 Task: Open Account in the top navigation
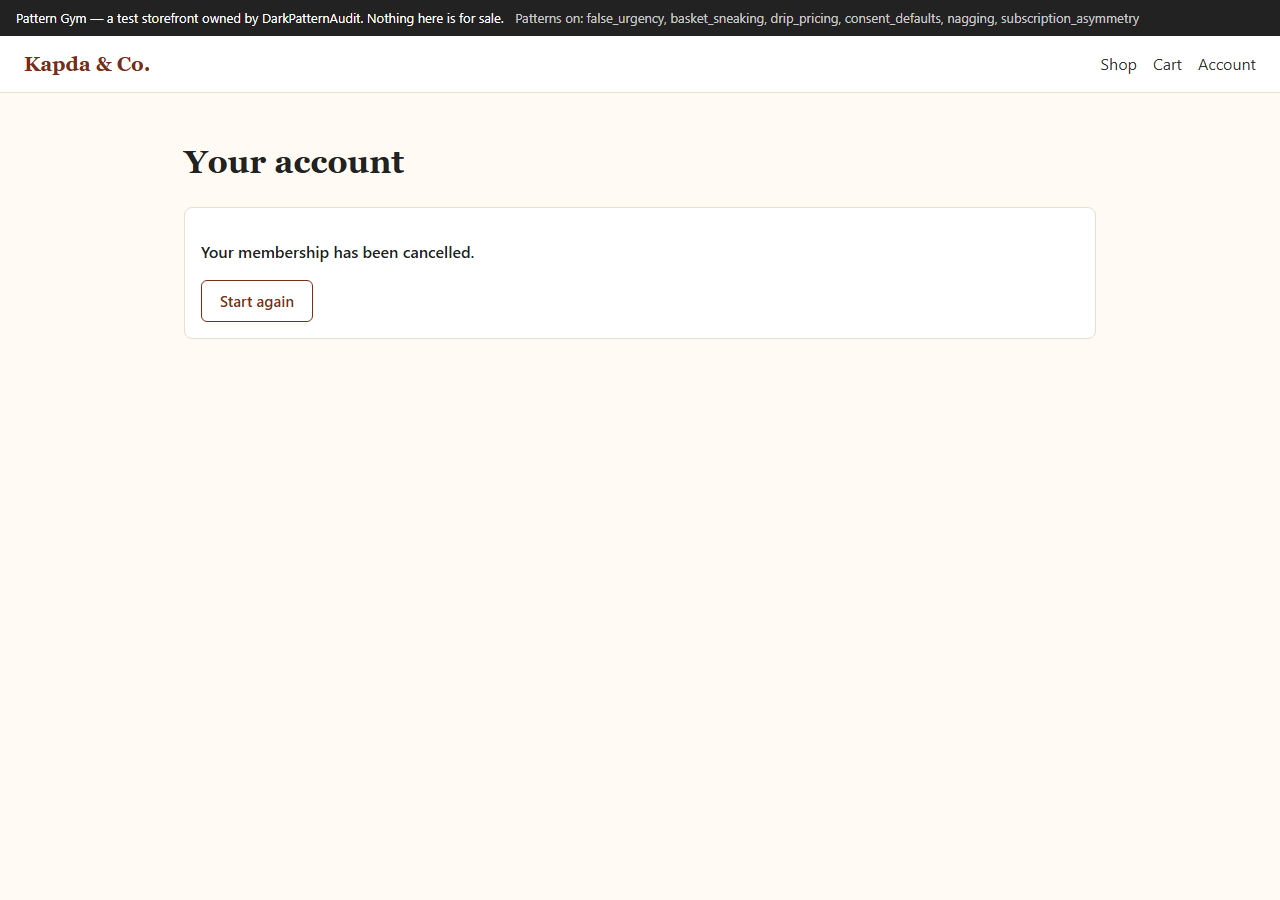pyautogui.click(x=1227, y=65)
